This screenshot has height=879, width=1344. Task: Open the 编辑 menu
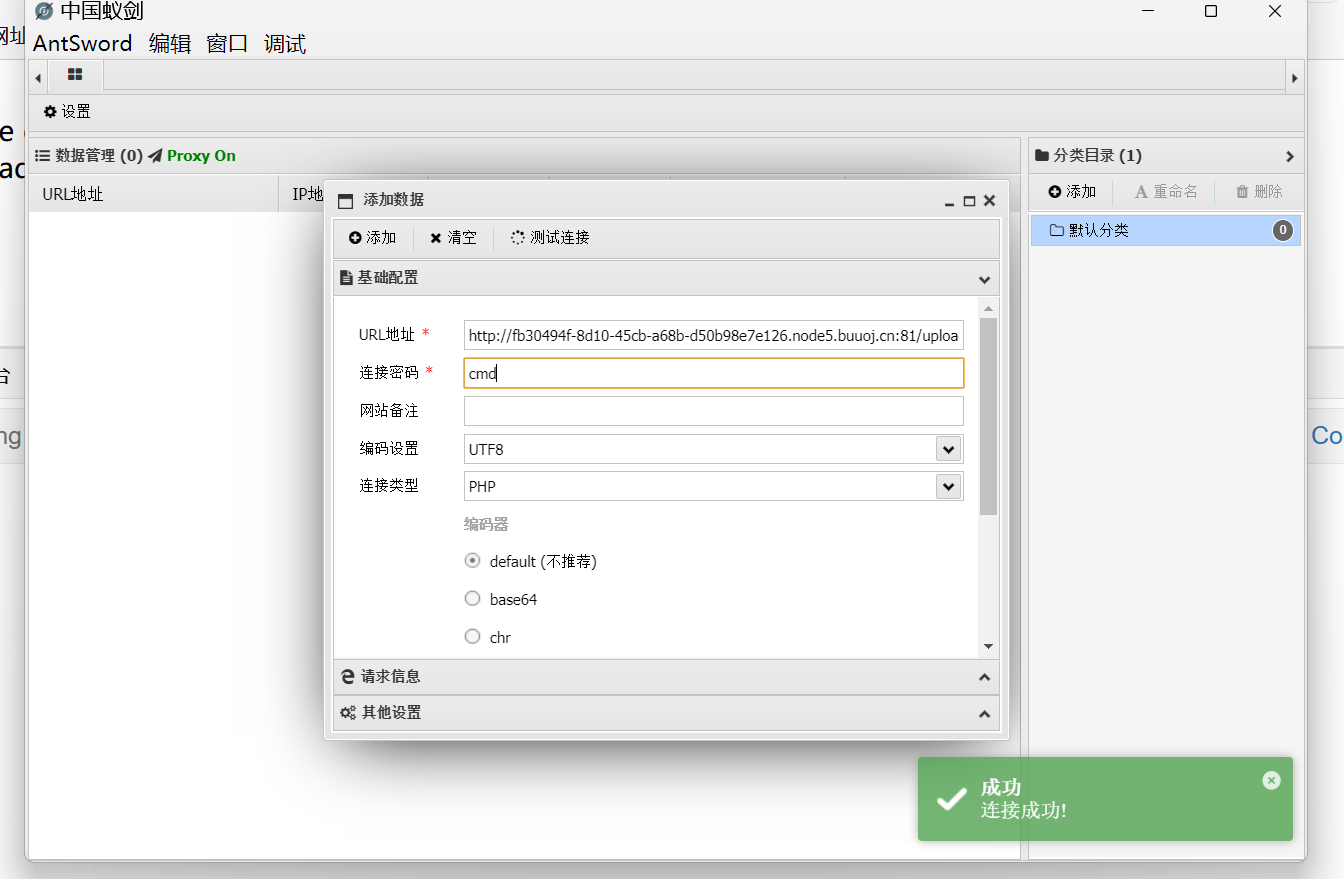(169, 44)
